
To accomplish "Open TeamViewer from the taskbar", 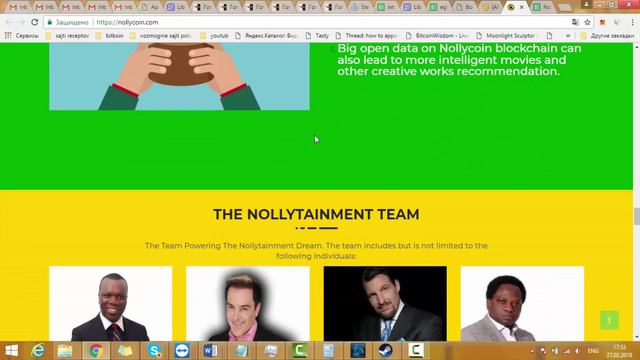I will [182, 351].
